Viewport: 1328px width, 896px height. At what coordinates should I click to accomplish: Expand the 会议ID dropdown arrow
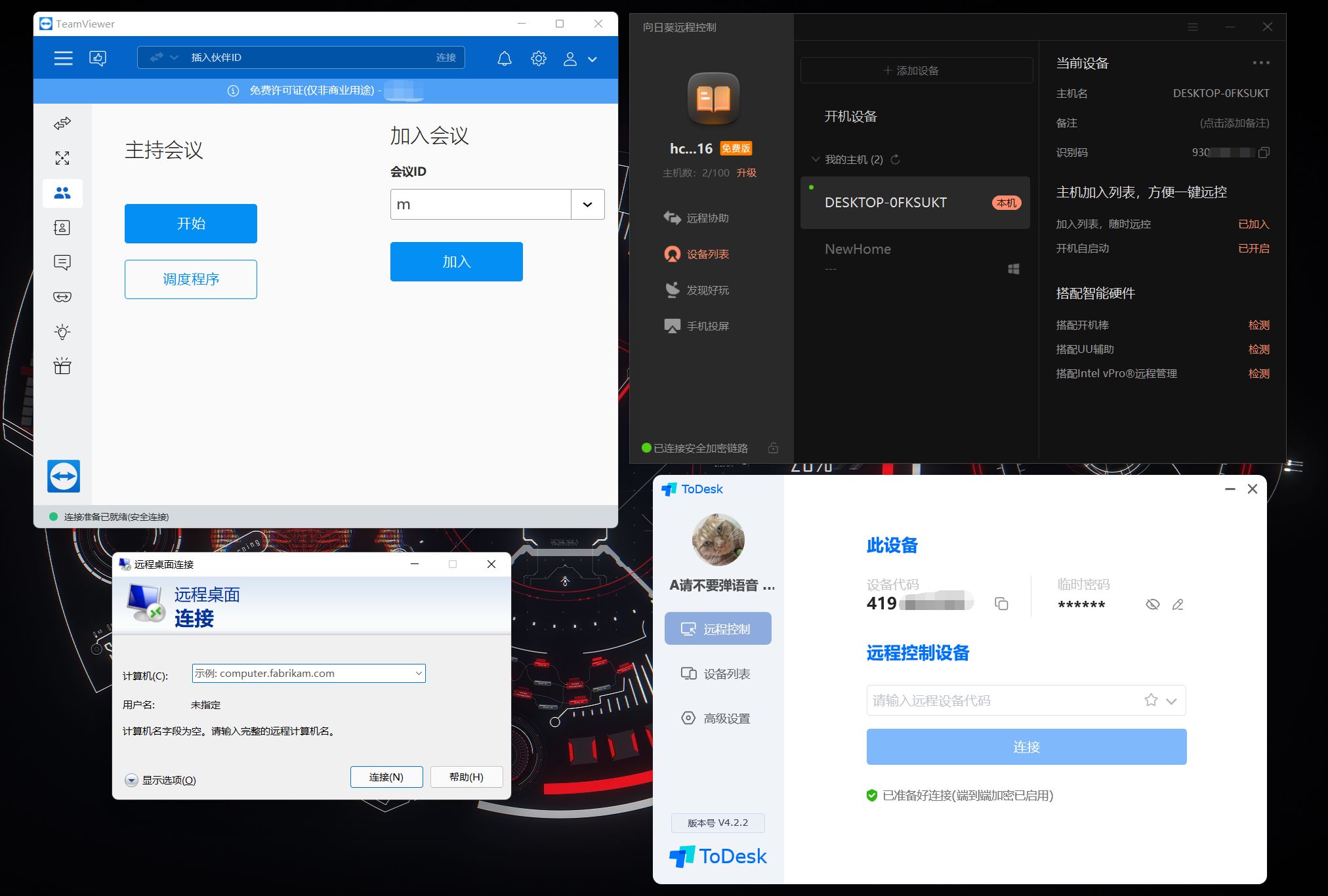(588, 204)
